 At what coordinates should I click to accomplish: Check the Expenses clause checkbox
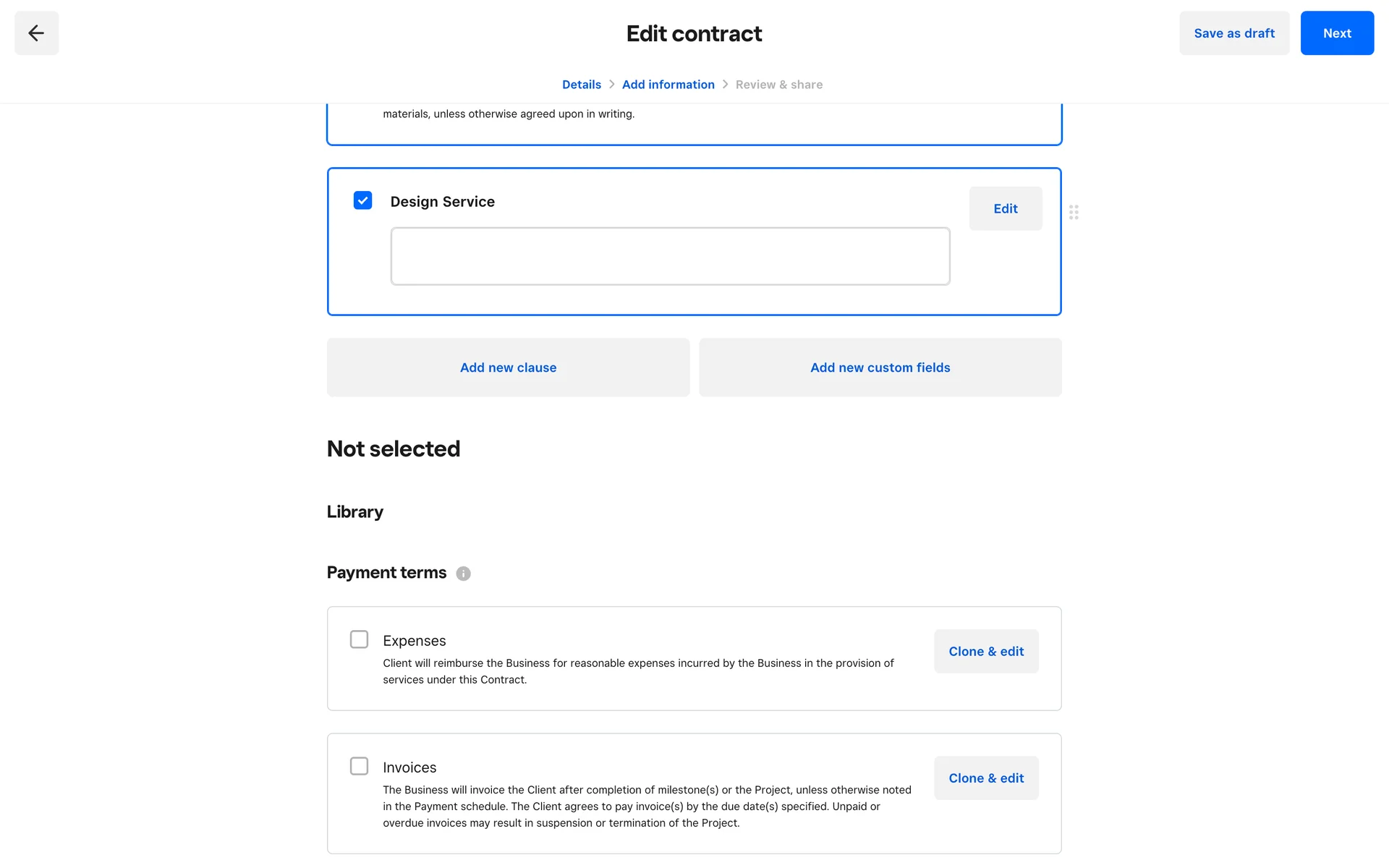click(x=359, y=639)
